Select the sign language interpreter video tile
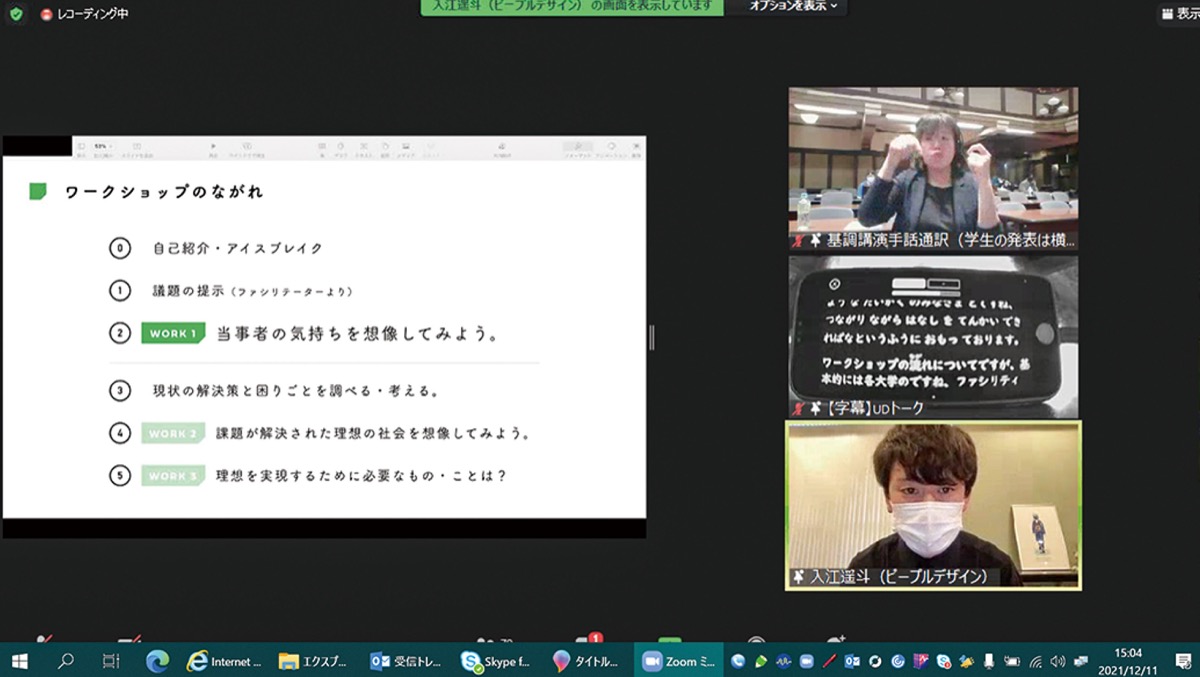The width and height of the screenshot is (1200, 677). (x=933, y=168)
